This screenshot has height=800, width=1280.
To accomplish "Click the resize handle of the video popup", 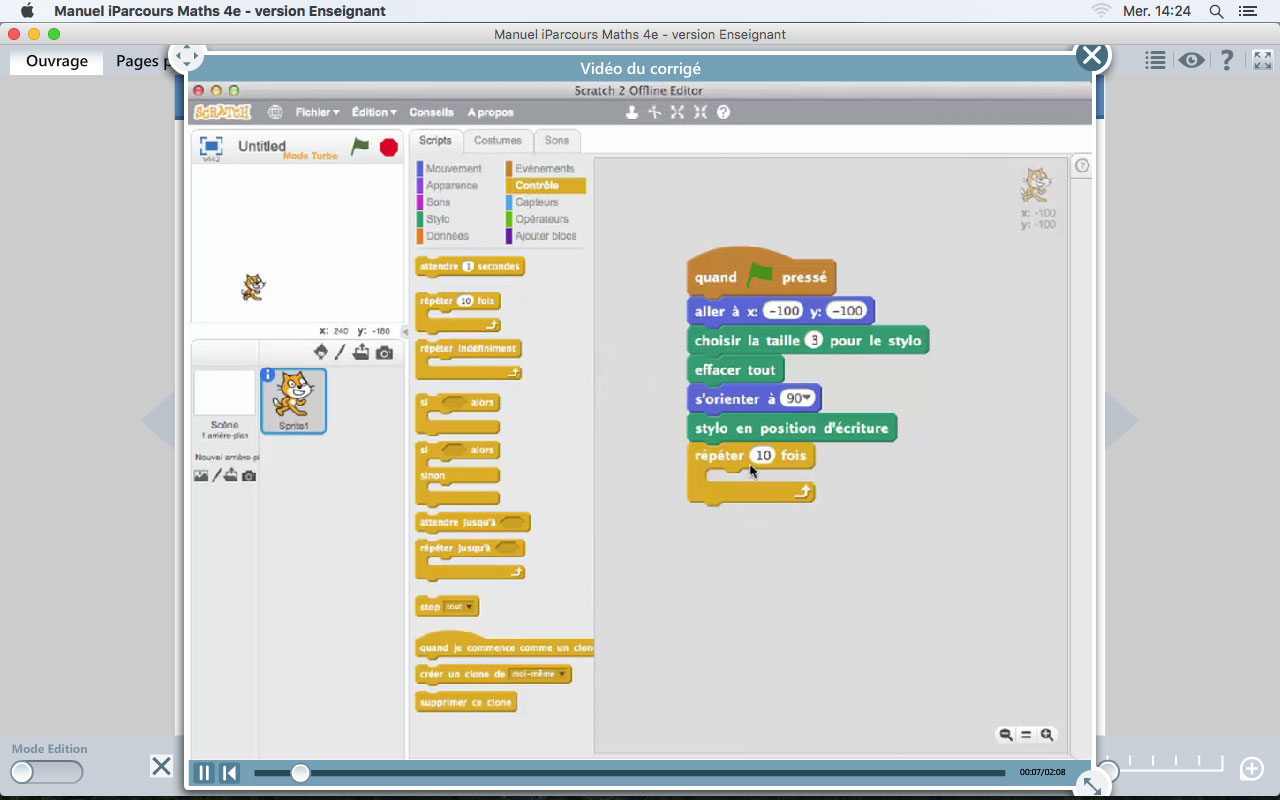I will pyautogui.click(x=1091, y=786).
